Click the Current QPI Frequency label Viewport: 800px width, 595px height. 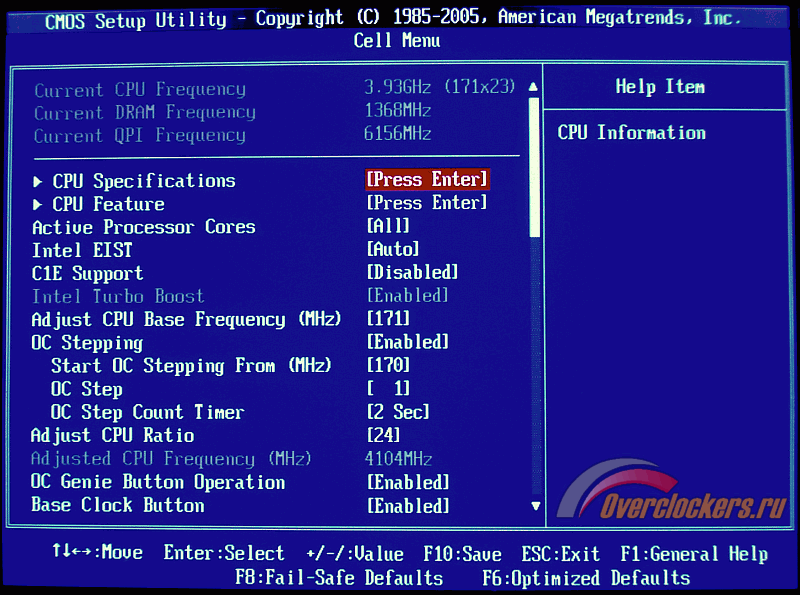140,136
